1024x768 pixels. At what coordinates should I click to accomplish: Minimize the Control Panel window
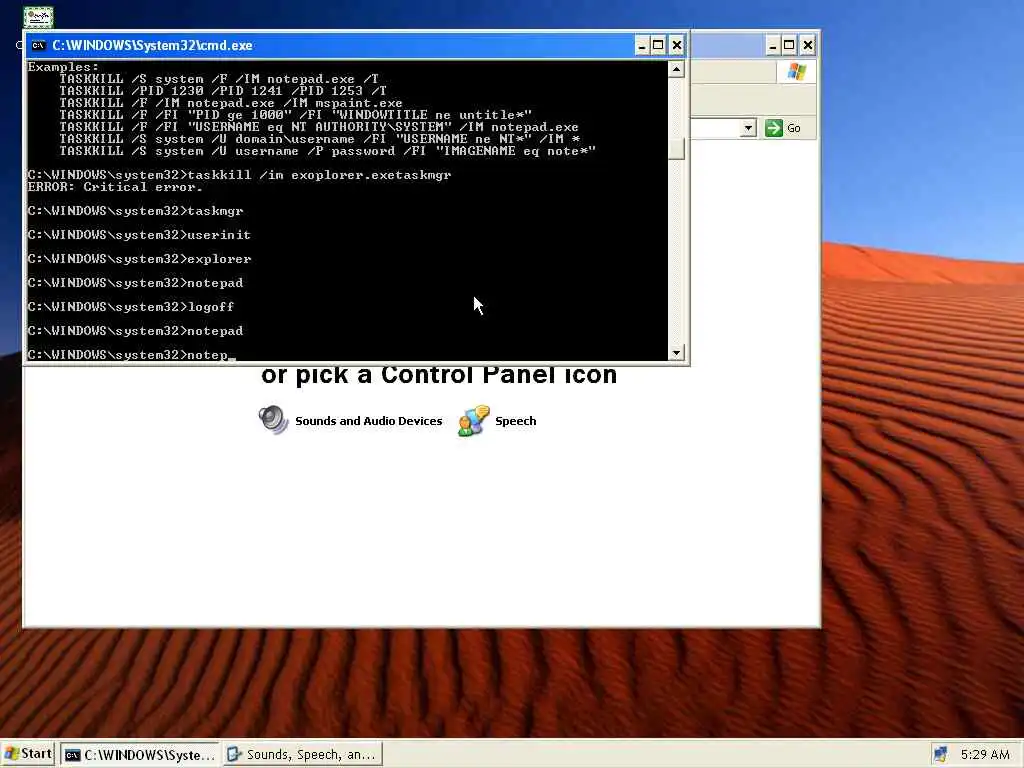pos(773,45)
